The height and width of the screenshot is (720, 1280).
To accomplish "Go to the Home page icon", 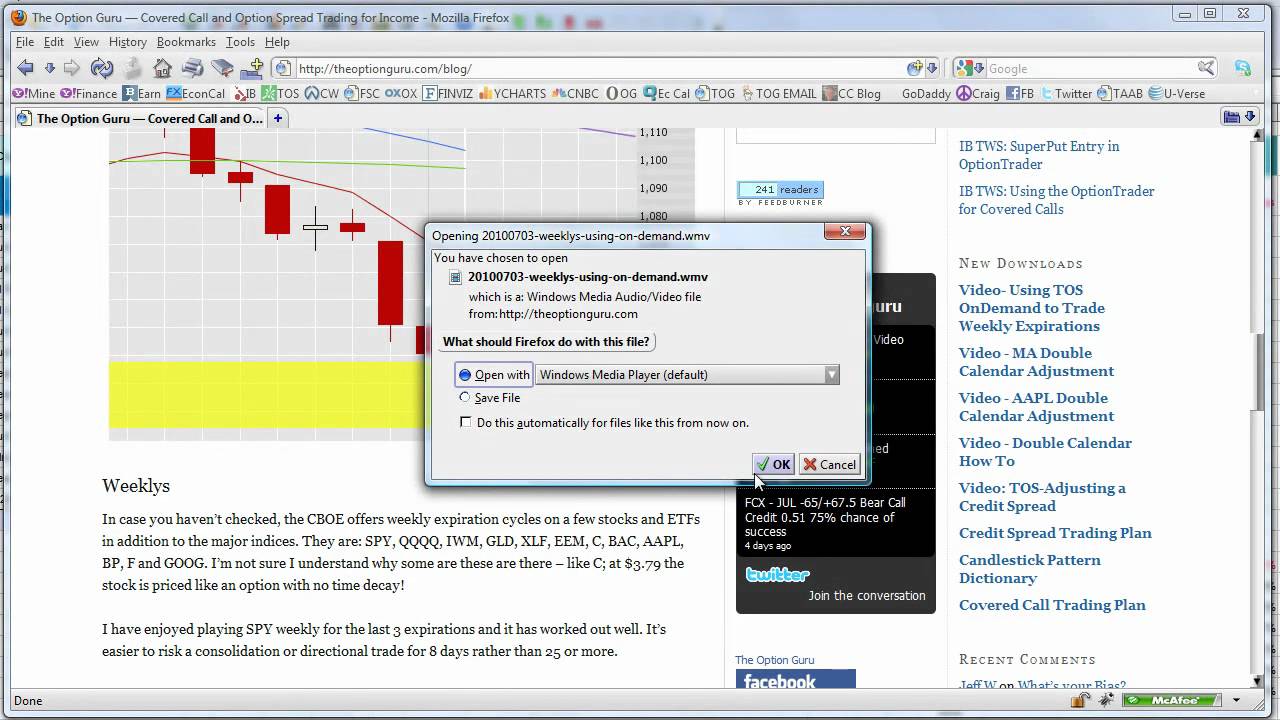I will pos(162,68).
